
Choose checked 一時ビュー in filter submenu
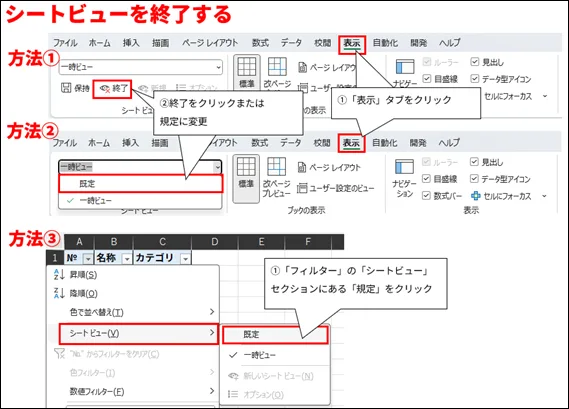[x=275, y=355]
